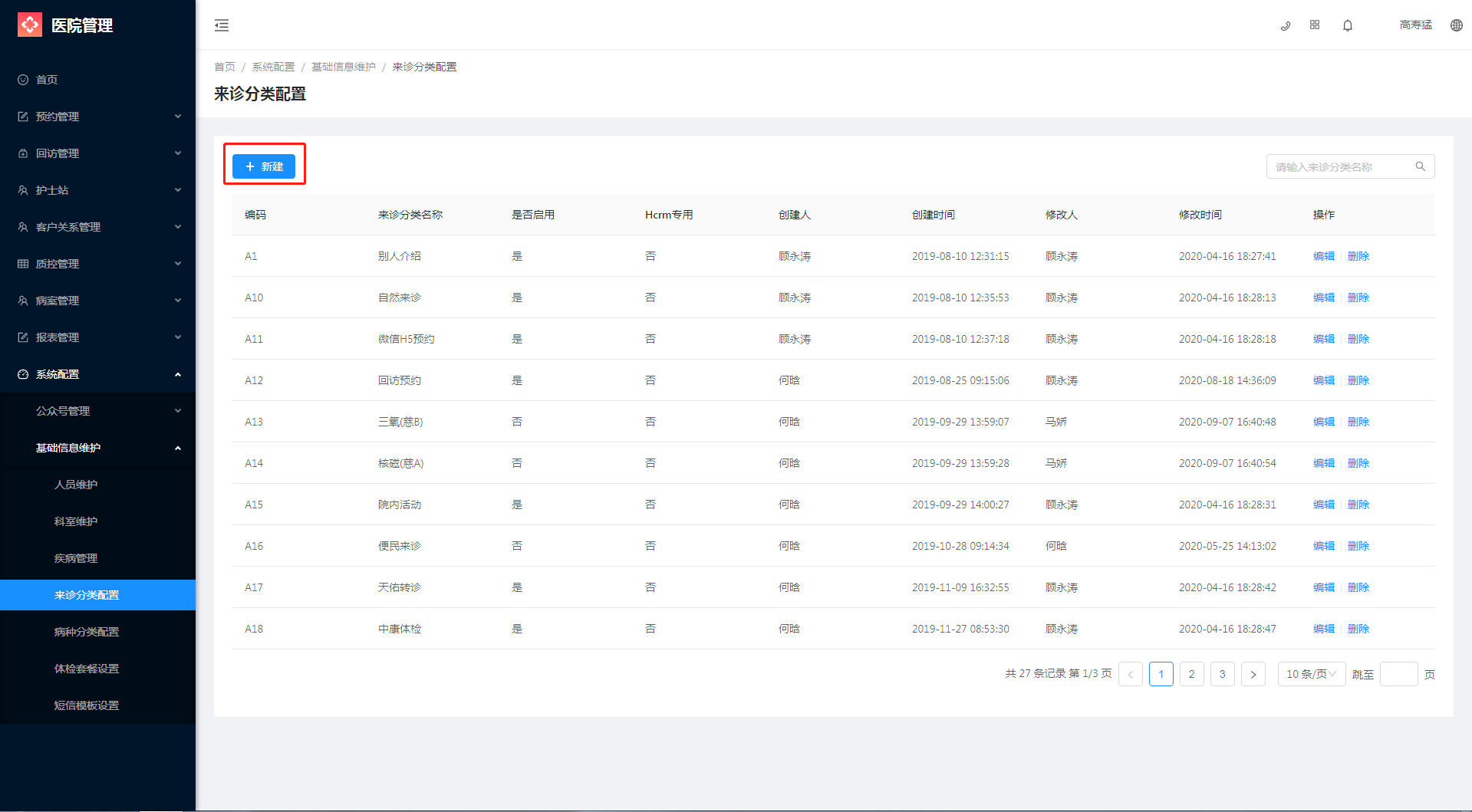Delete row A17 天佑转诊
Image resolution: width=1472 pixels, height=812 pixels.
tap(1358, 587)
